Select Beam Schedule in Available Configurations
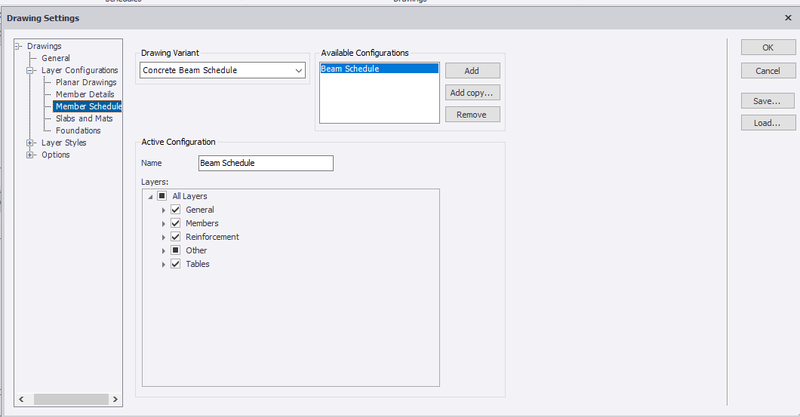The image size is (800, 417). point(379,69)
